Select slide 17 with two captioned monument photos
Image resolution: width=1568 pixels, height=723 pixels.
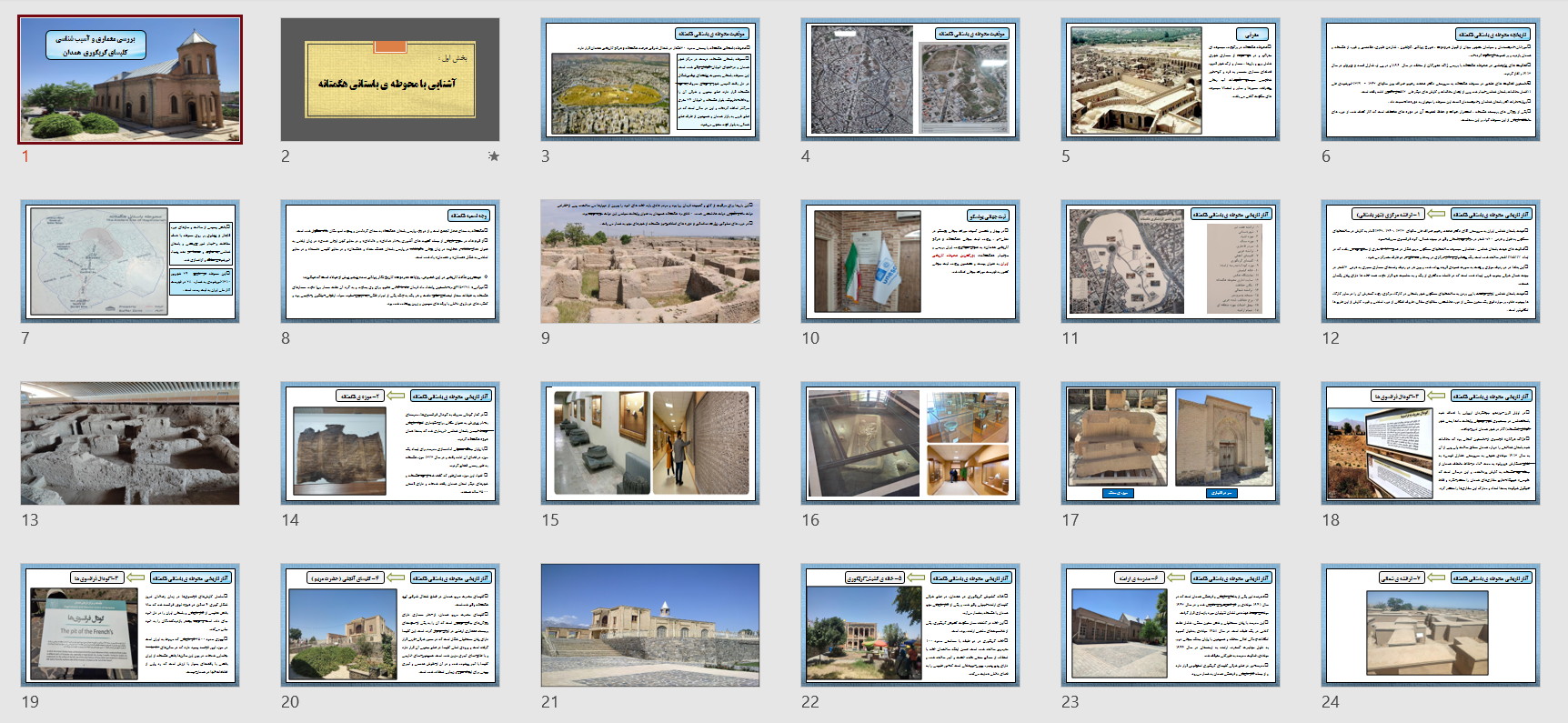click(x=1171, y=443)
